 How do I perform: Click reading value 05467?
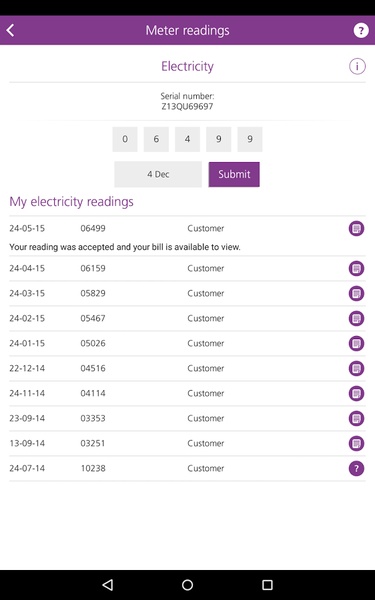click(93, 318)
